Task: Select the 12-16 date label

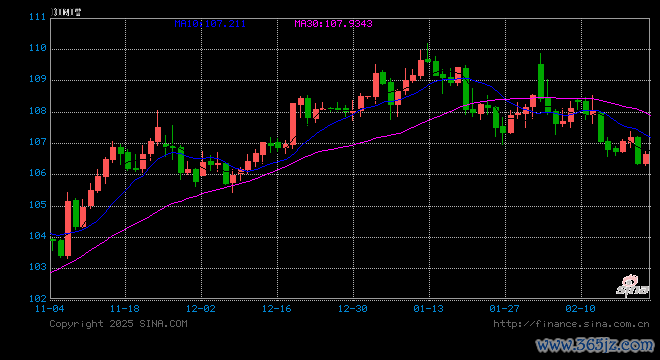Action: 277,309
